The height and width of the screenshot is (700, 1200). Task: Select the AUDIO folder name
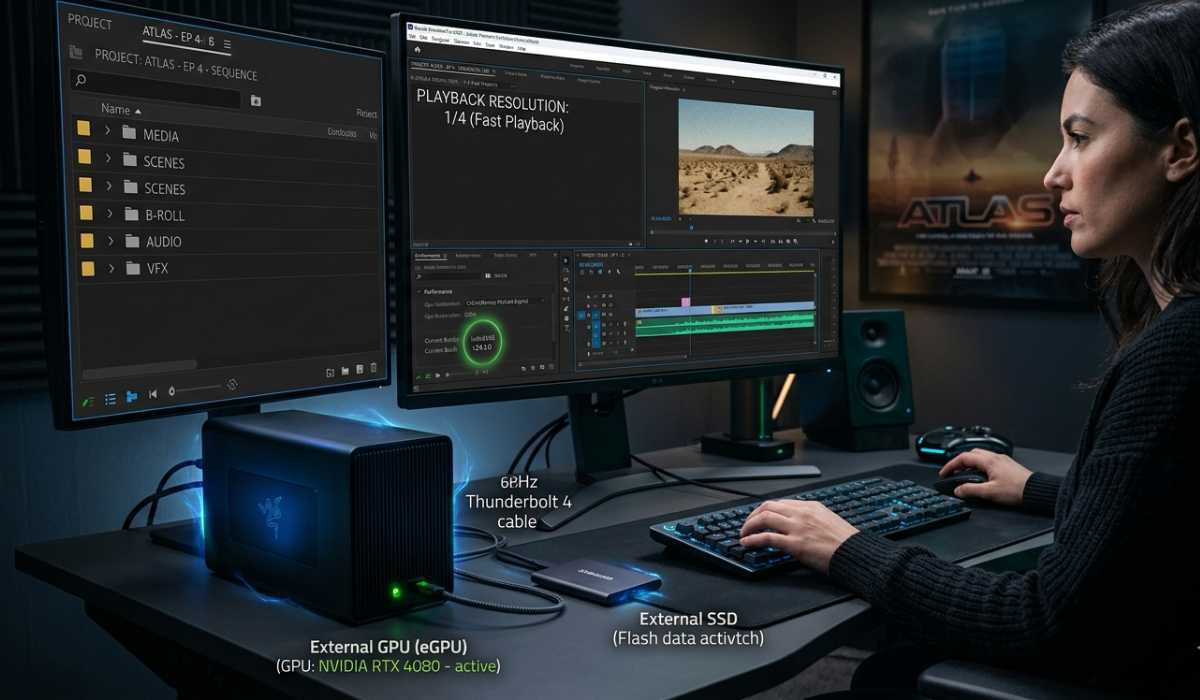(163, 241)
